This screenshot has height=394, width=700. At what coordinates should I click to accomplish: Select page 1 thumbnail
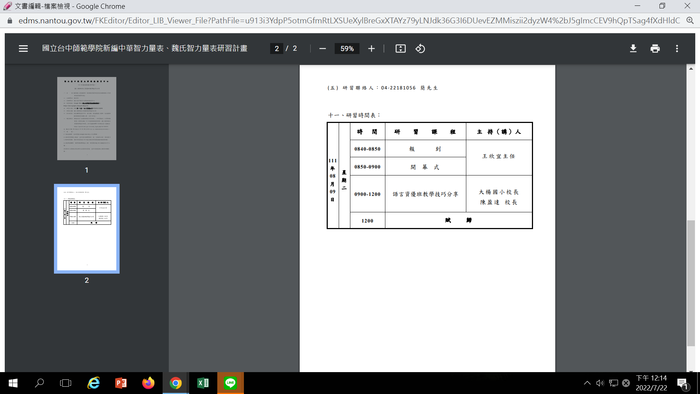87,118
